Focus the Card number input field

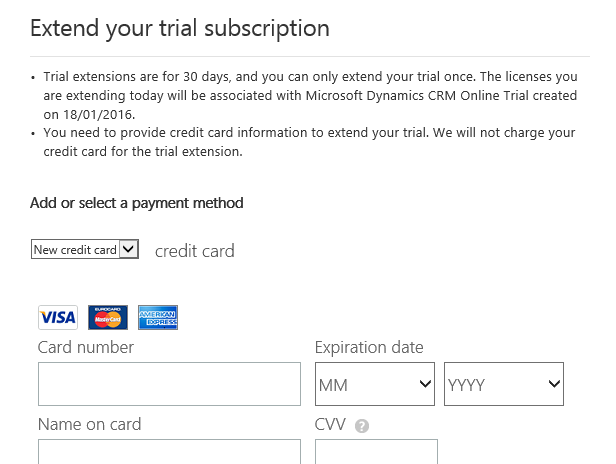click(x=169, y=384)
